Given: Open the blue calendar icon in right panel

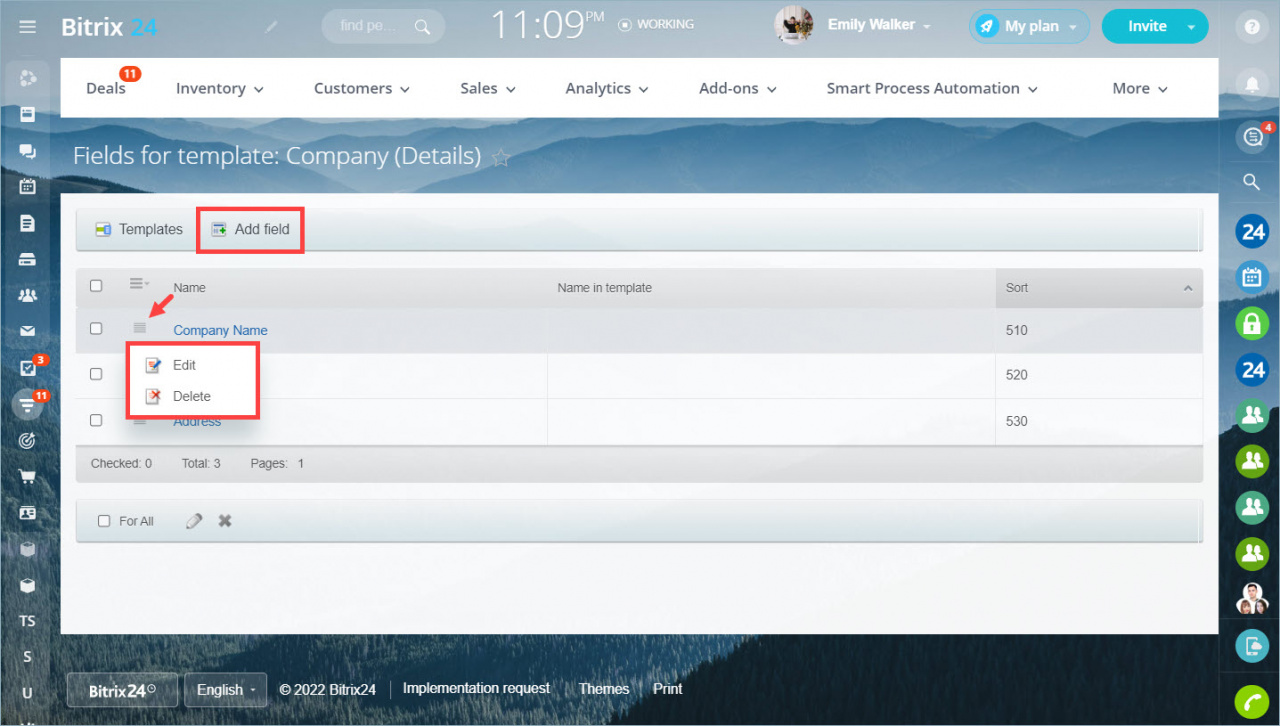Looking at the screenshot, I should (x=1251, y=277).
